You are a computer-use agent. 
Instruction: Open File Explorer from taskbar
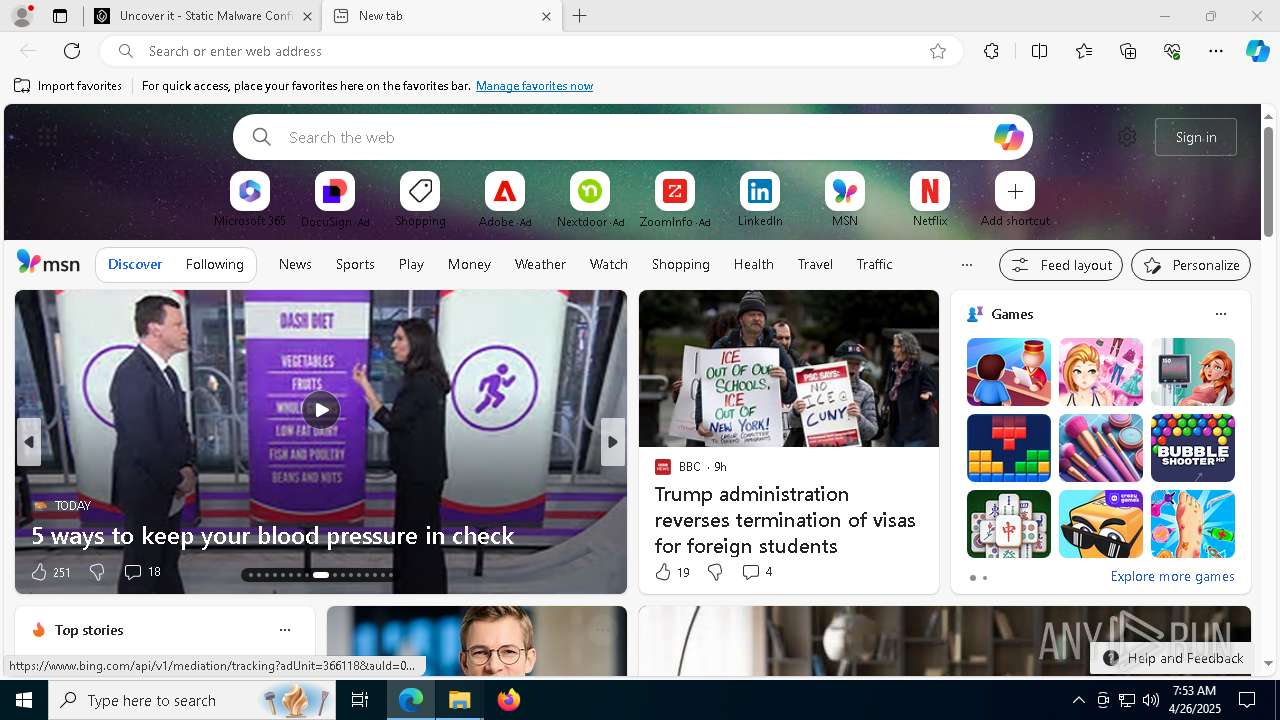pyautogui.click(x=460, y=700)
